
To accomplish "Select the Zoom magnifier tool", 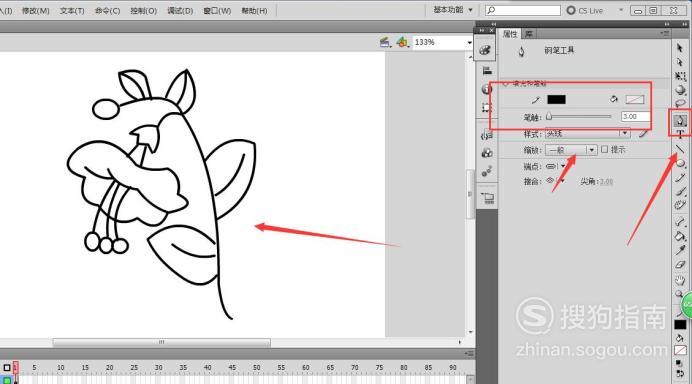I will pyautogui.click(x=679, y=294).
